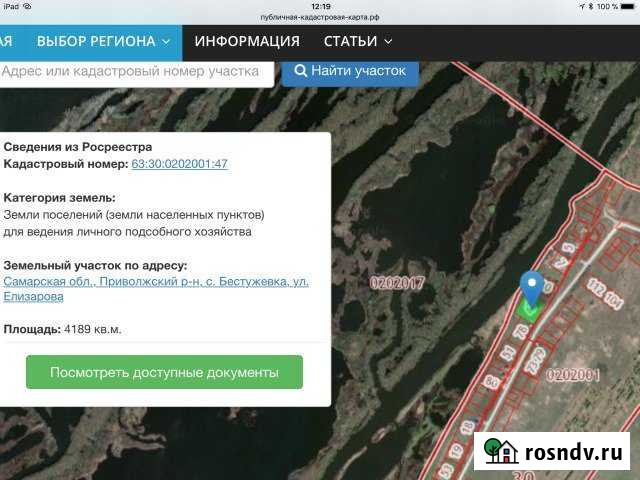Click the Земельный участок по адресу heading
This screenshot has height=480, width=640.
[x=95, y=266]
